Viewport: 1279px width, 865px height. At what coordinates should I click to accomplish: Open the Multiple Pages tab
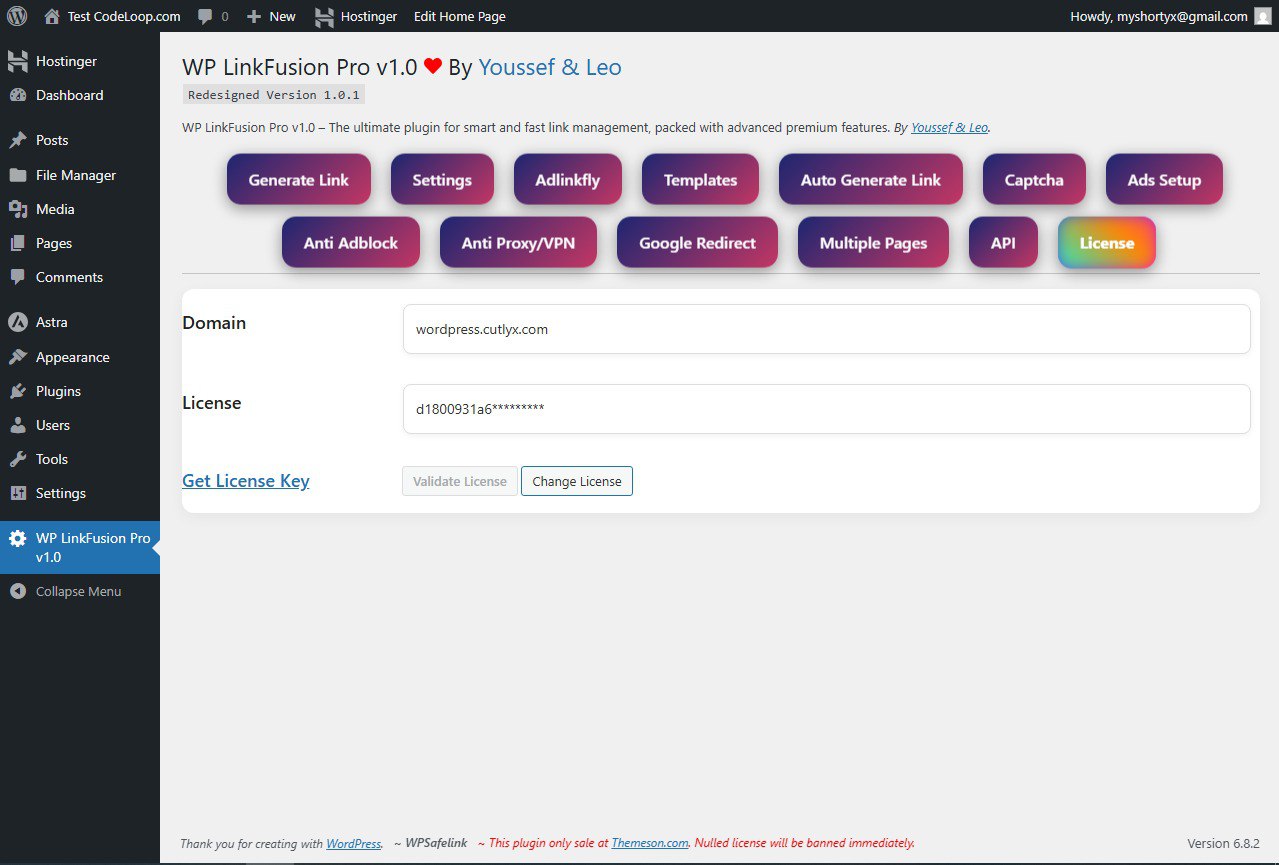(x=873, y=242)
